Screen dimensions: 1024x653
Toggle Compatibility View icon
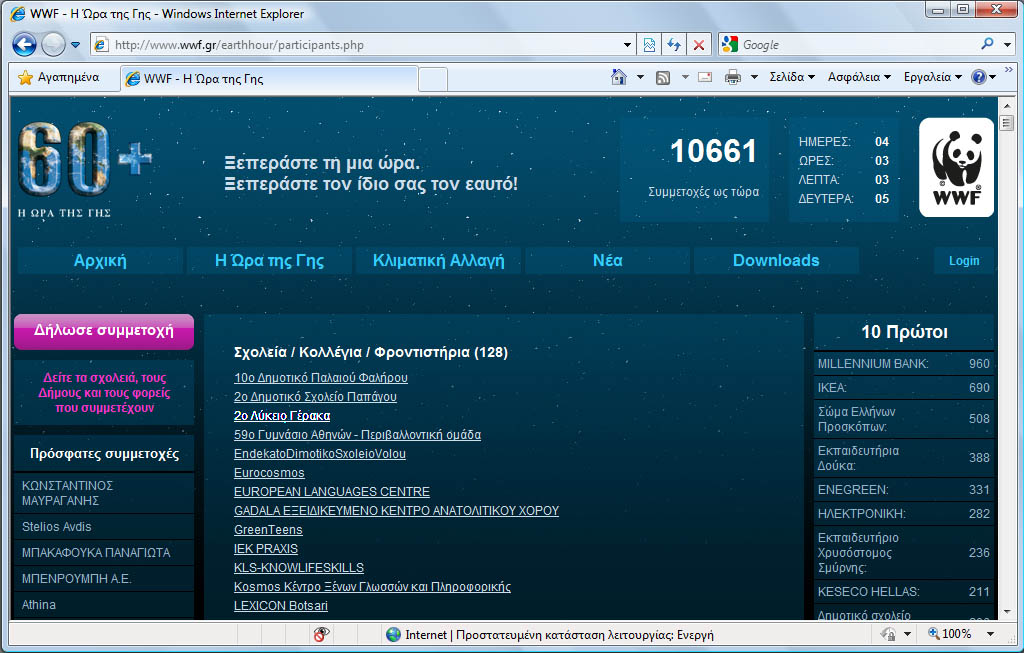pyautogui.click(x=649, y=45)
